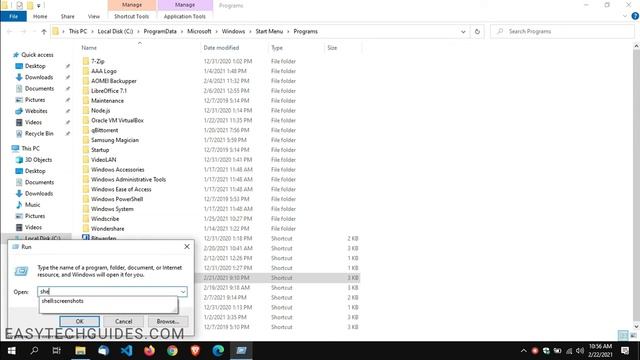The image size is (640, 360).
Task: Select the Windscribe folder
Action: click(x=105, y=219)
